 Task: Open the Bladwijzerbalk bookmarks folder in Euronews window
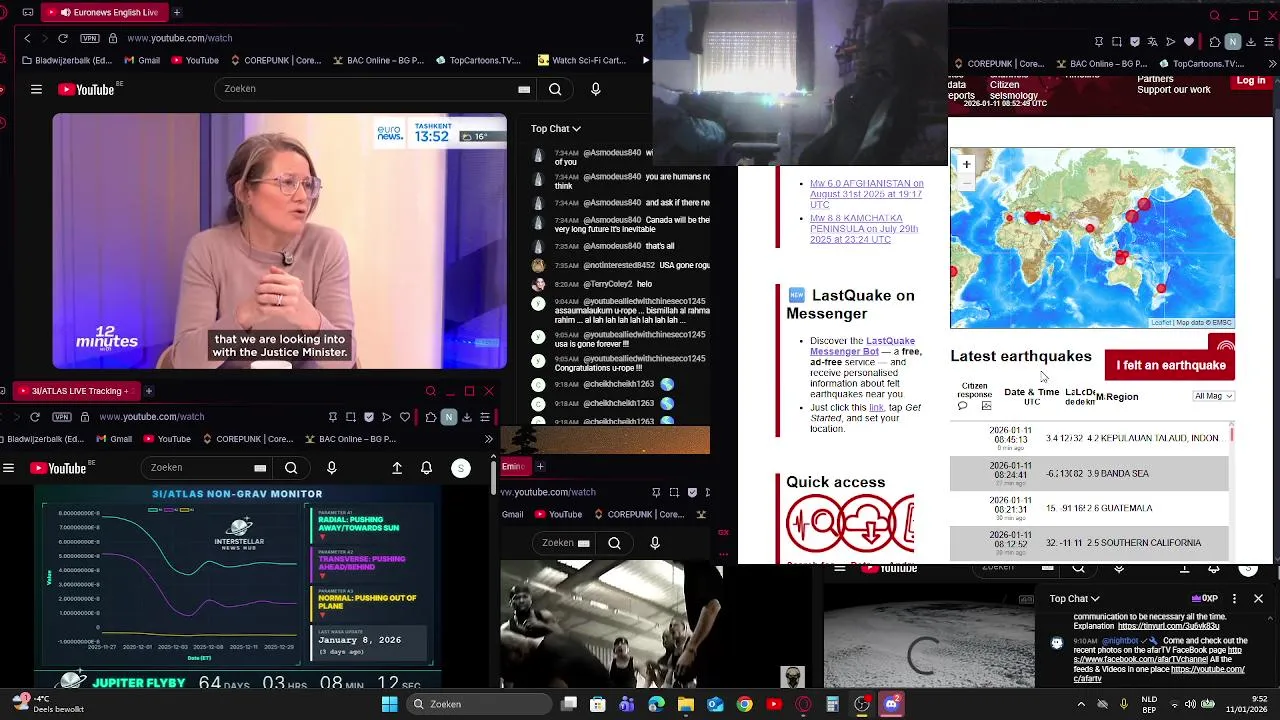66,60
